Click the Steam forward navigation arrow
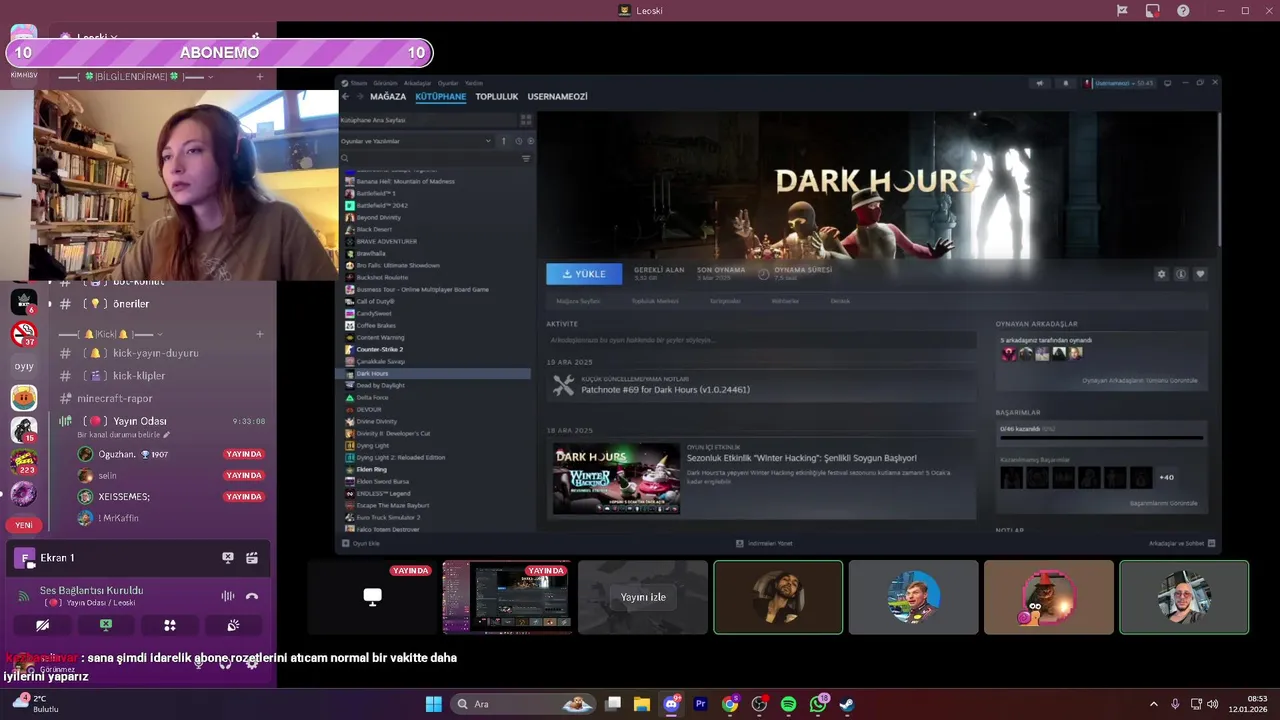 (x=359, y=97)
